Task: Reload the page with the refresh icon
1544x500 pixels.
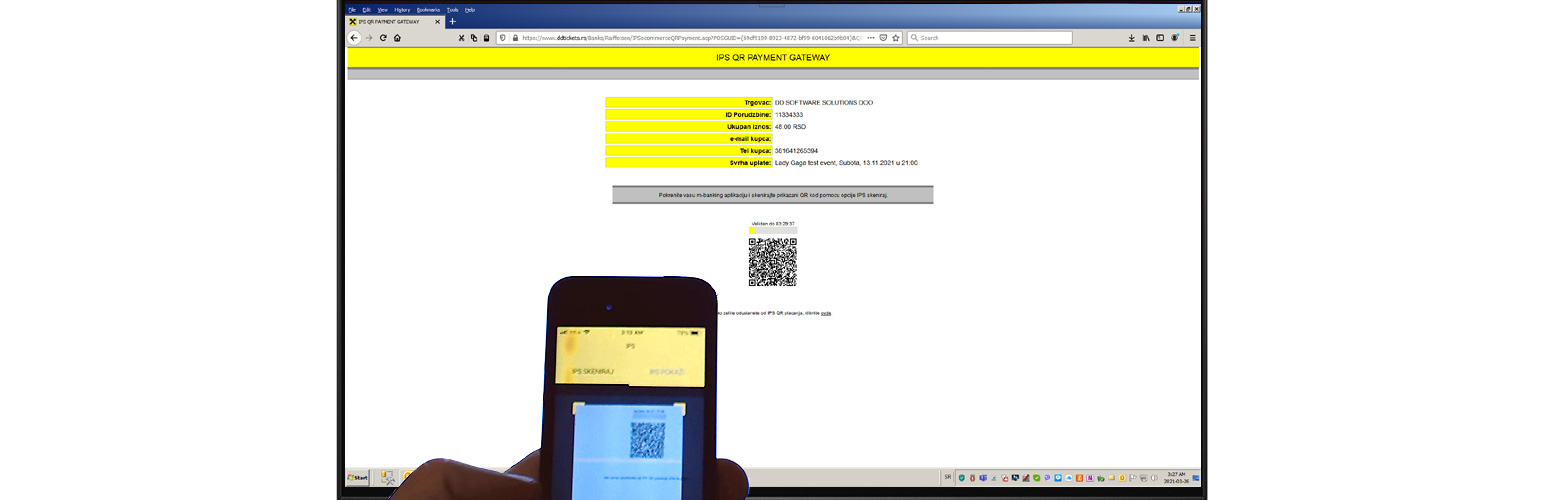Action: coord(383,38)
